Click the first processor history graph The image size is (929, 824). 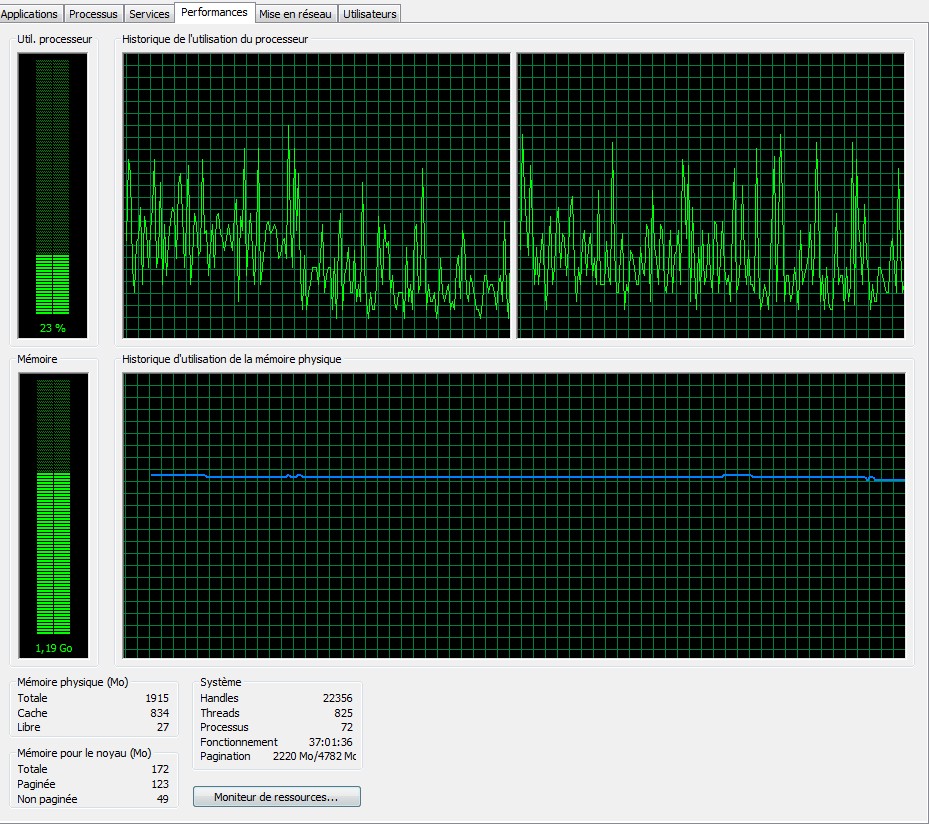[x=316, y=195]
